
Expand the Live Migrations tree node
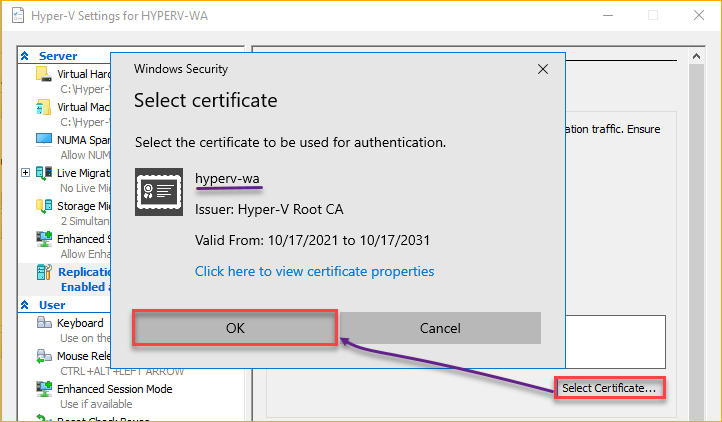25,173
